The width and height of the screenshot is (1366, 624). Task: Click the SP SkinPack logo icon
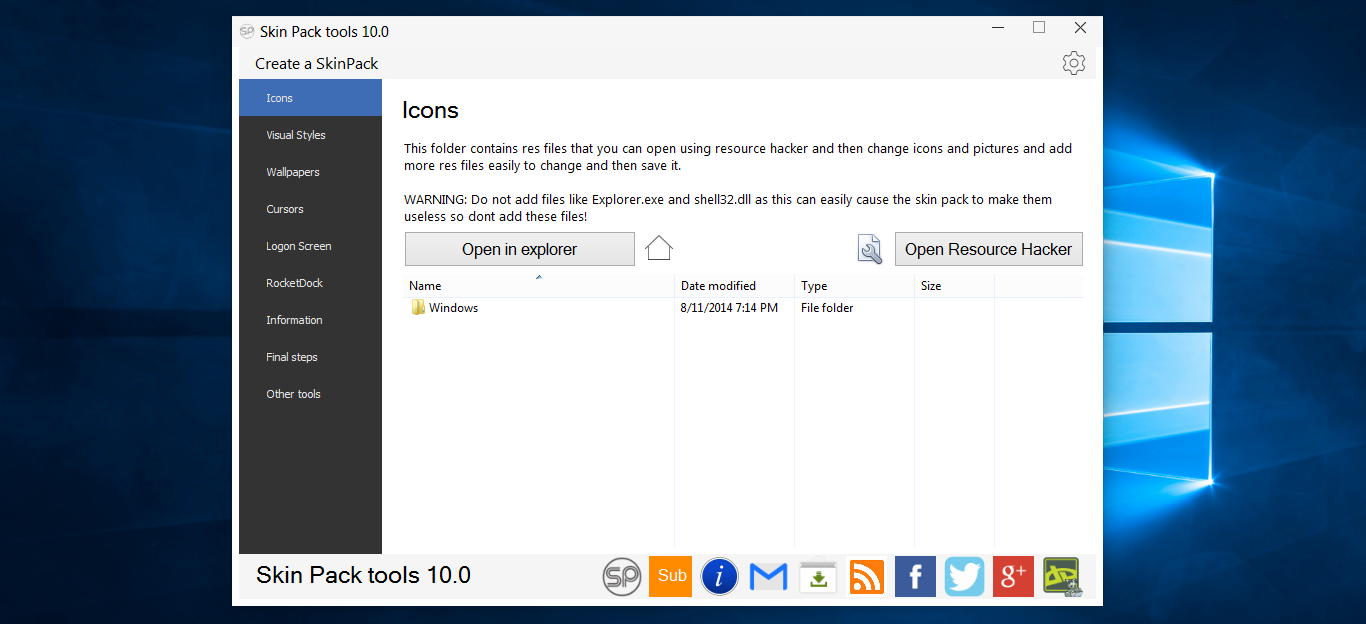pyautogui.click(x=622, y=577)
